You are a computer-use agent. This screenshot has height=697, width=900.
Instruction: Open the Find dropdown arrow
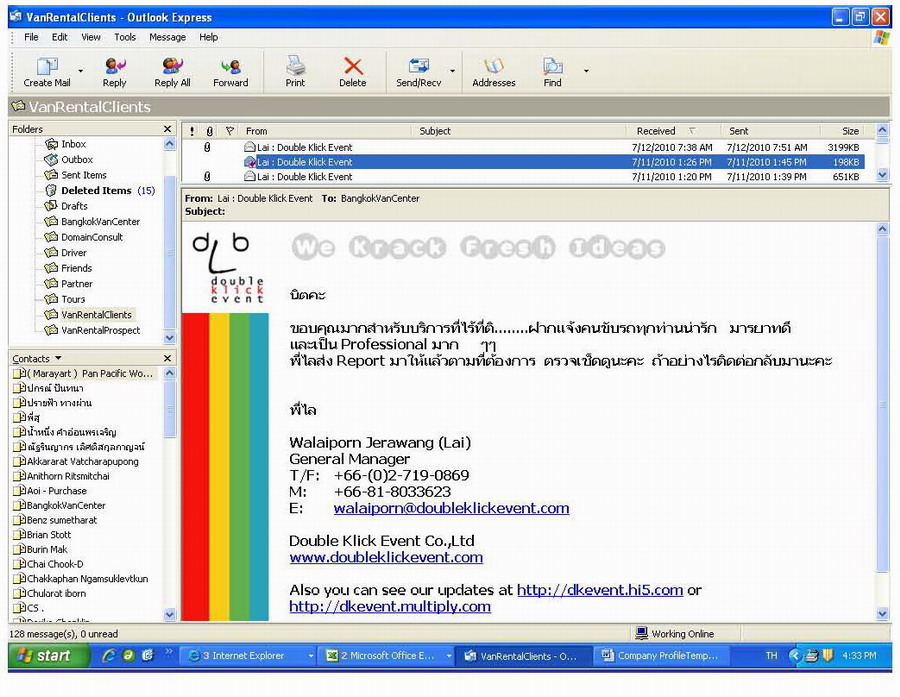click(586, 71)
